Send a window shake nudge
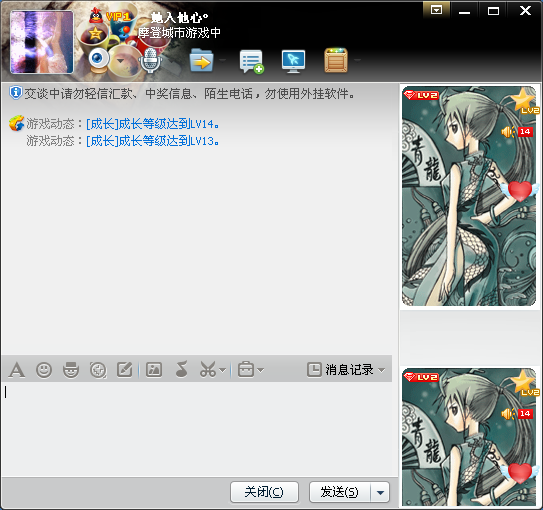The image size is (543, 510). (x=98, y=370)
